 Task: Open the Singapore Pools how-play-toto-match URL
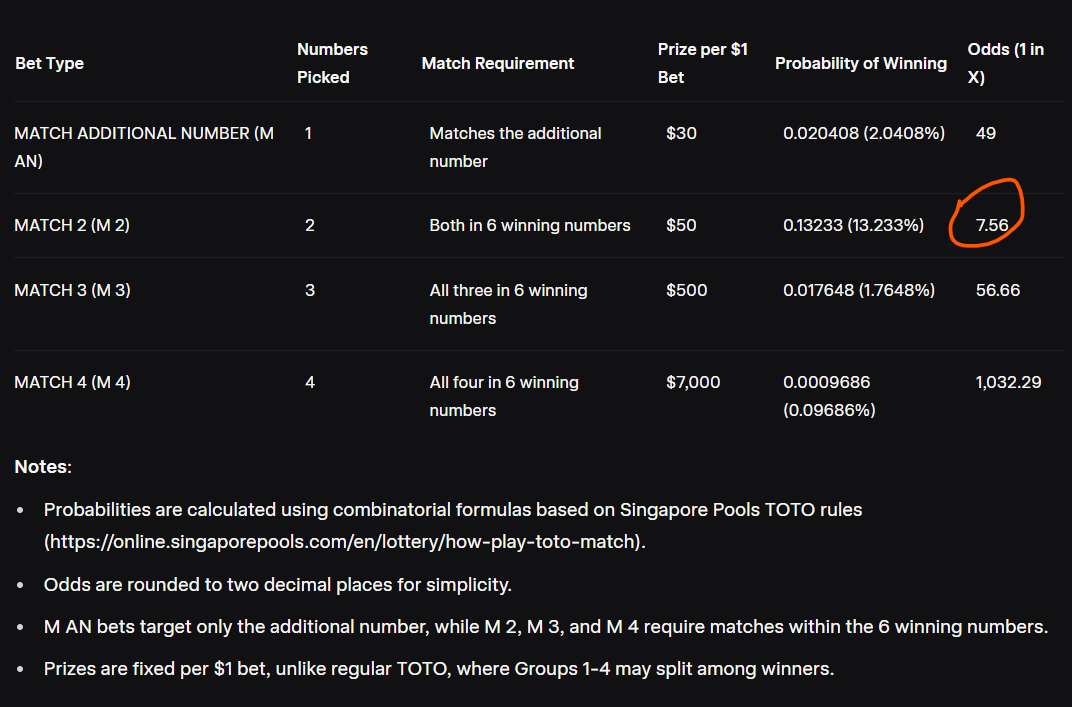coord(343,542)
